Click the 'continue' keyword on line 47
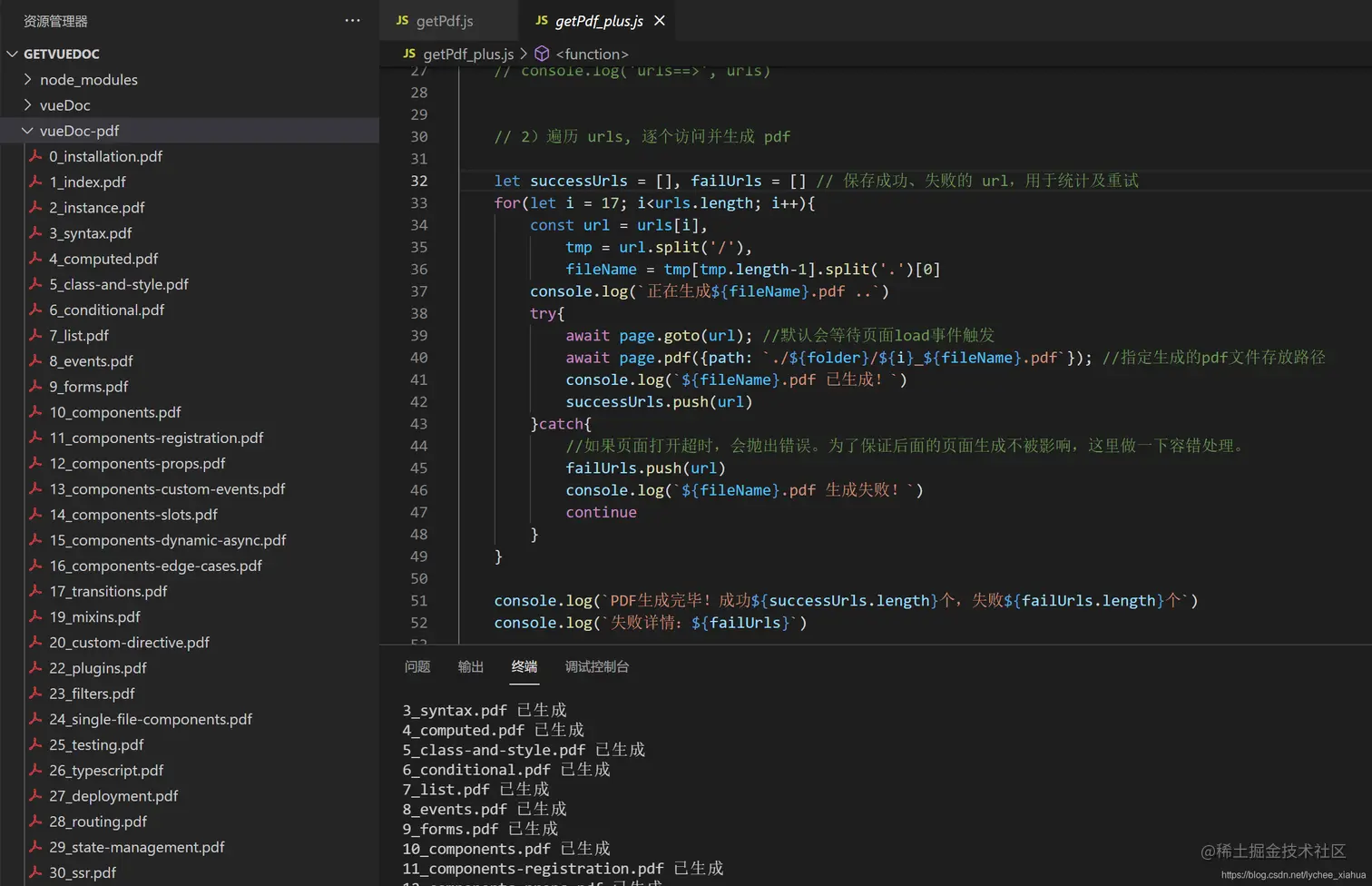The height and width of the screenshot is (886, 1372). pos(601,512)
